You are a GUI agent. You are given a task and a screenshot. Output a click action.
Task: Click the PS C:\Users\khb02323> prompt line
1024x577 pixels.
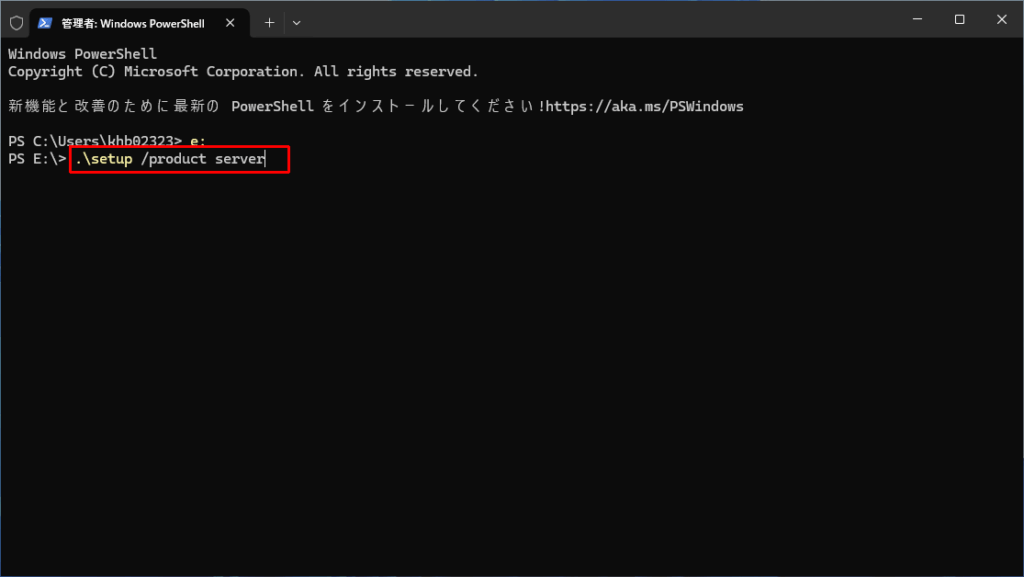106,141
